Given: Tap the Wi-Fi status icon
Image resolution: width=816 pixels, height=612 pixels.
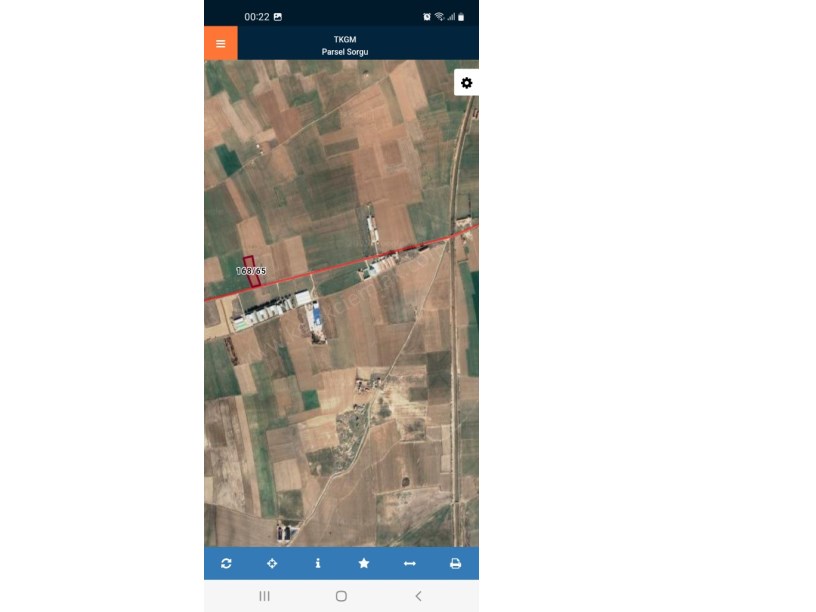Looking at the screenshot, I should tap(439, 17).
